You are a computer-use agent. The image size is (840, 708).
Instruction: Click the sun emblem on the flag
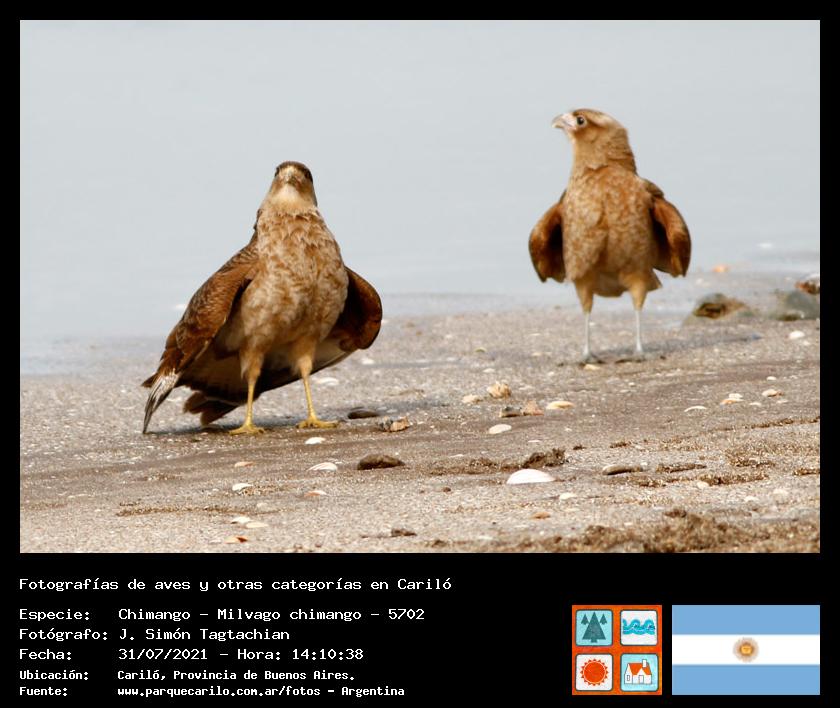[745, 650]
